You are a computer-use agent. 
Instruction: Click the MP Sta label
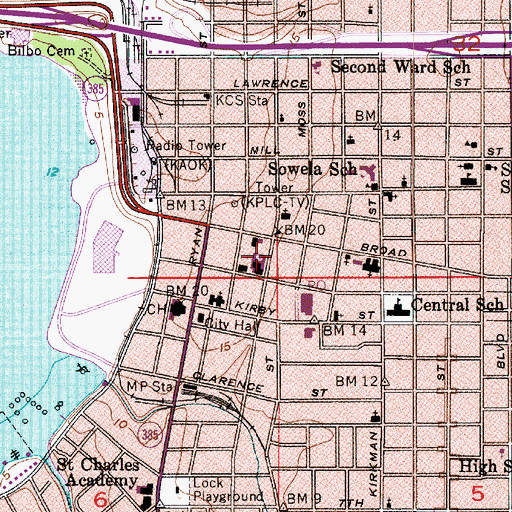150,386
